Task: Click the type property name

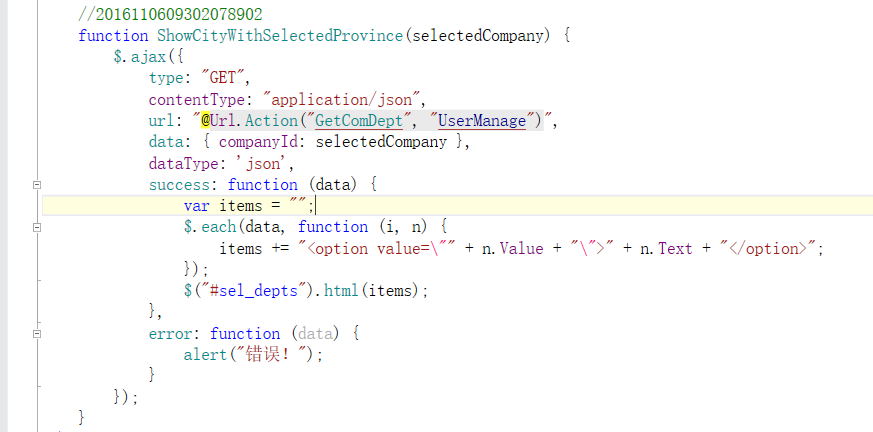Action: pyautogui.click(x=166, y=78)
